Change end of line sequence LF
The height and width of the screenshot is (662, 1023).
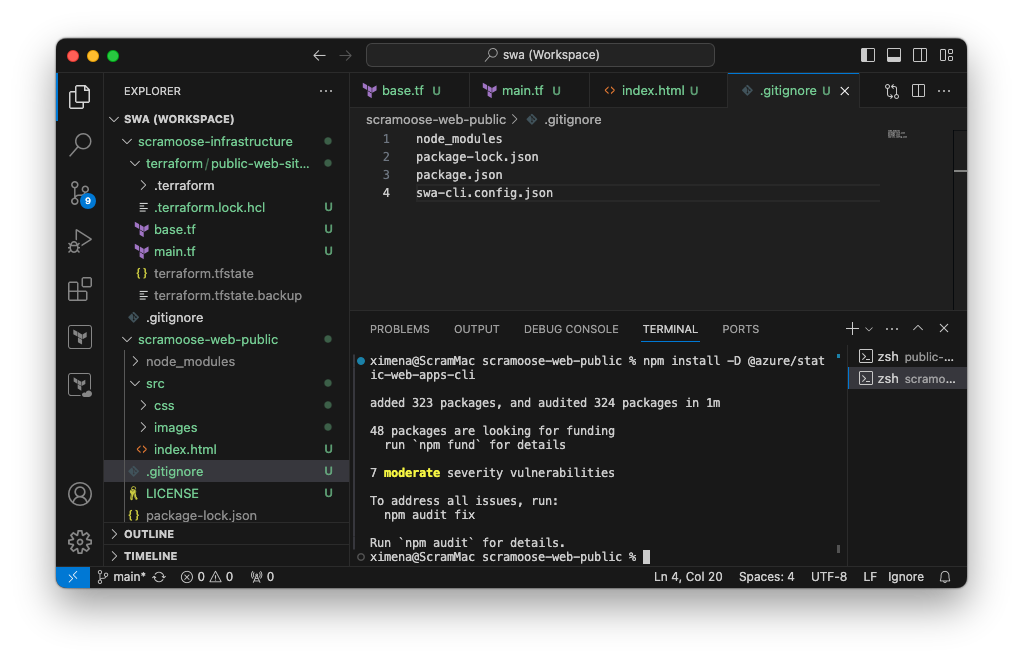(870, 577)
